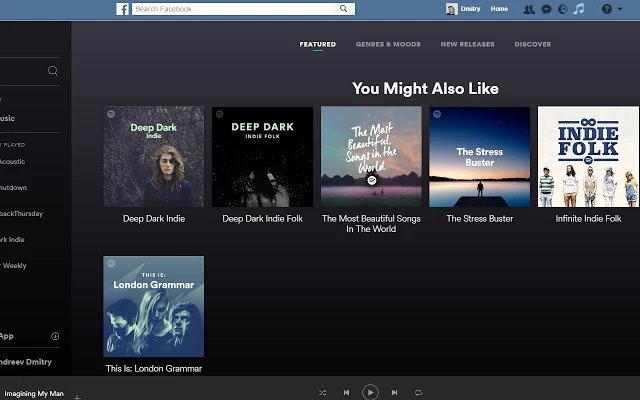The height and width of the screenshot is (400, 640).
Task: Toggle shuffle playback
Action: pos(322,393)
